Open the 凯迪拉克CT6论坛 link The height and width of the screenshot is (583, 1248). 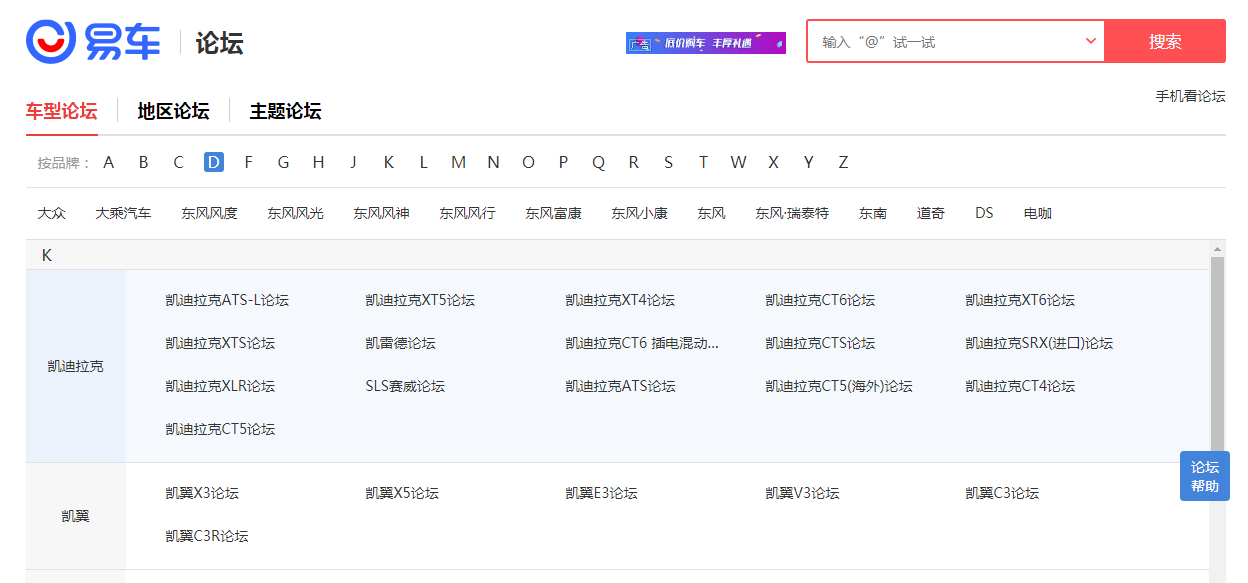820,300
